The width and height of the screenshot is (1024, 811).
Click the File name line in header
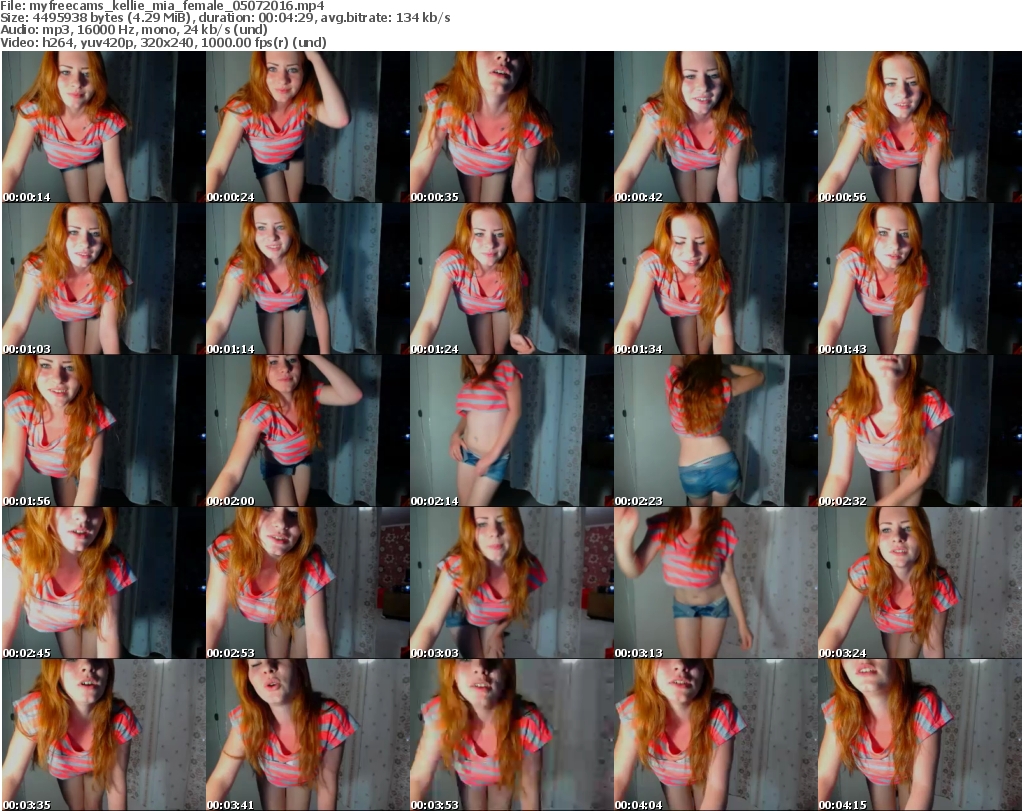coord(162,6)
